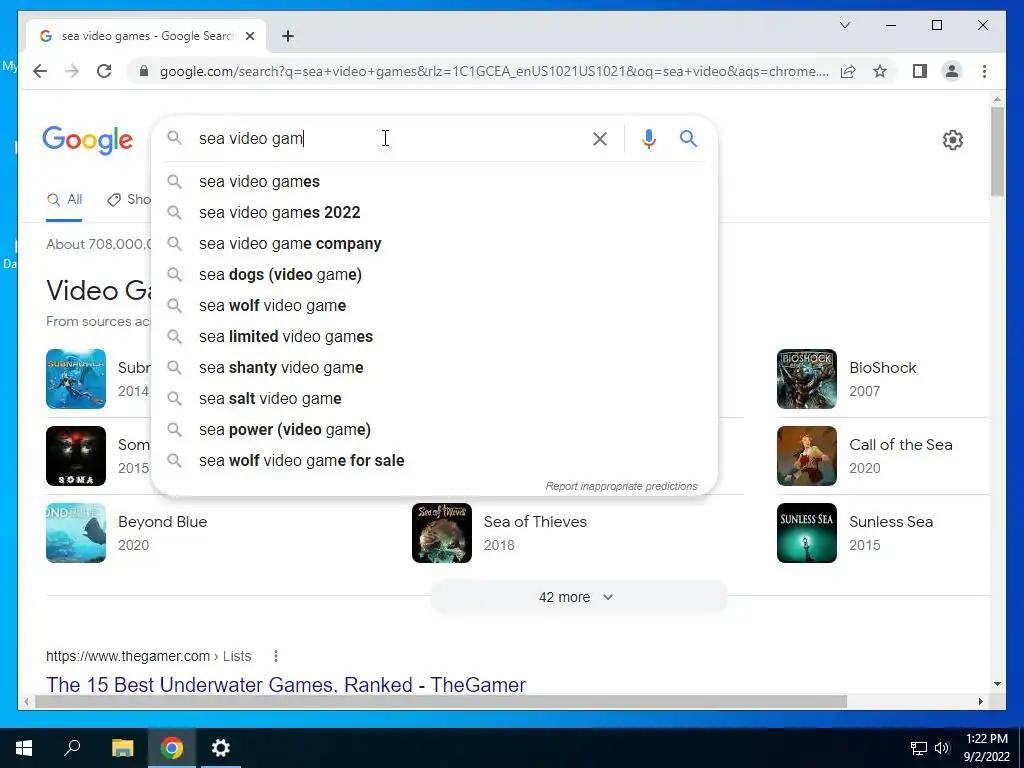Click the SOMA cover thumbnail

click(76, 456)
